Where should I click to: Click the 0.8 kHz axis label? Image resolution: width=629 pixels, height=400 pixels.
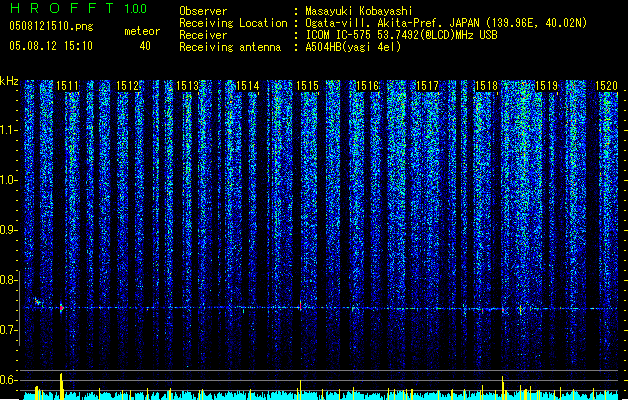(x=8, y=280)
